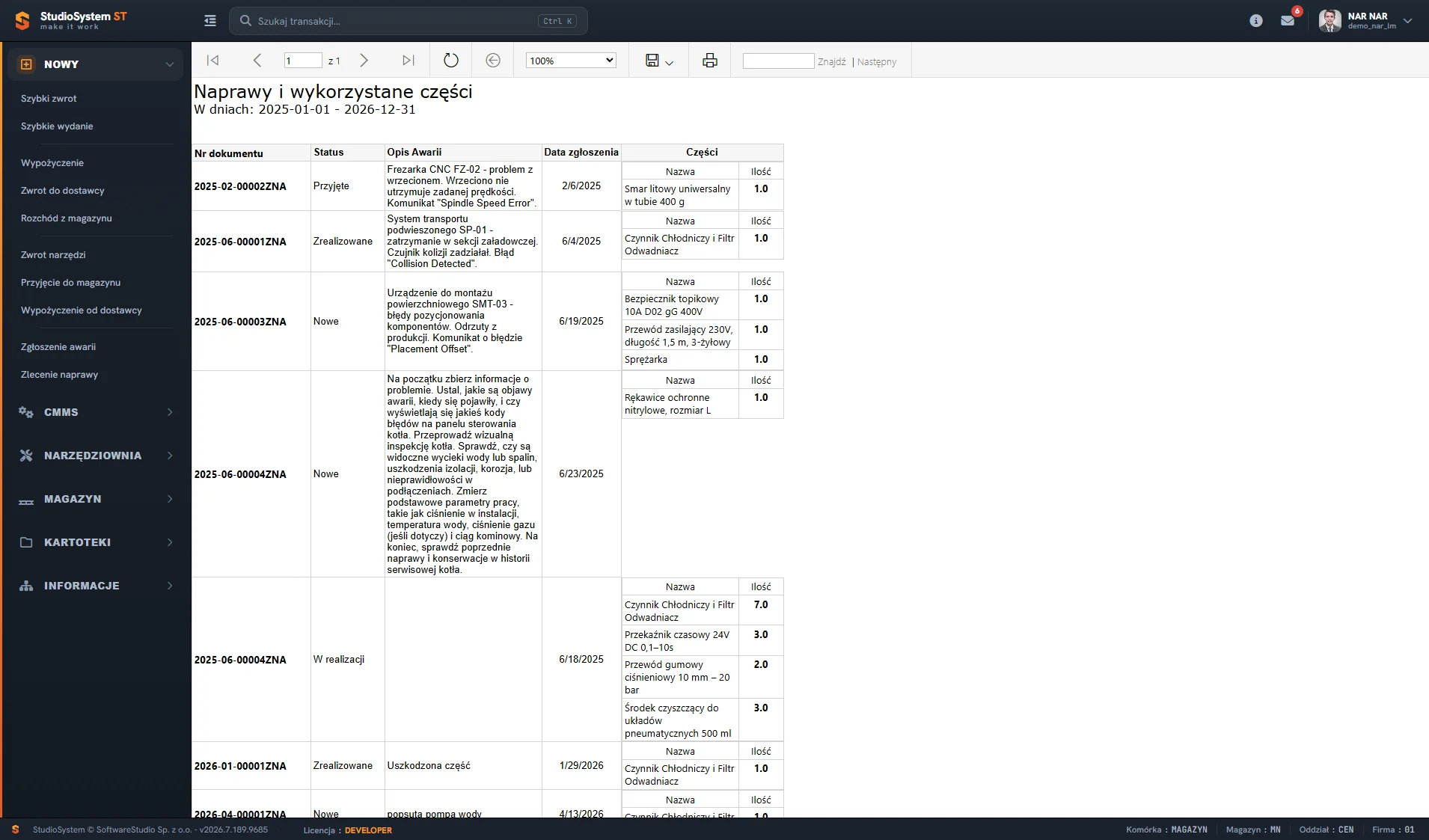This screenshot has height=840, width=1429.
Task: Click the save/export diskette icon
Action: (x=652, y=61)
